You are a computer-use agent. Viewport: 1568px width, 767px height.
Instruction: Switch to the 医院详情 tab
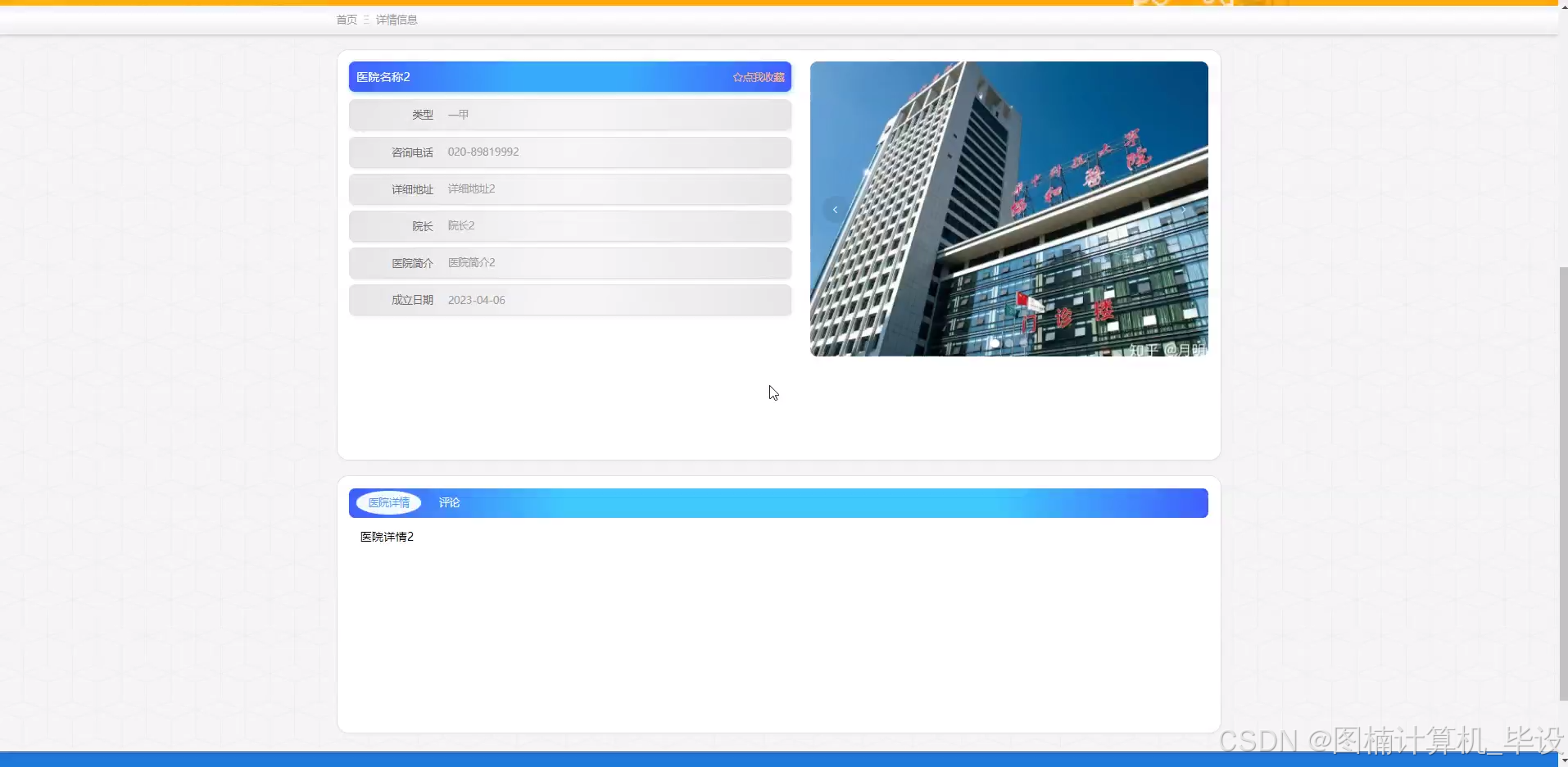[388, 502]
